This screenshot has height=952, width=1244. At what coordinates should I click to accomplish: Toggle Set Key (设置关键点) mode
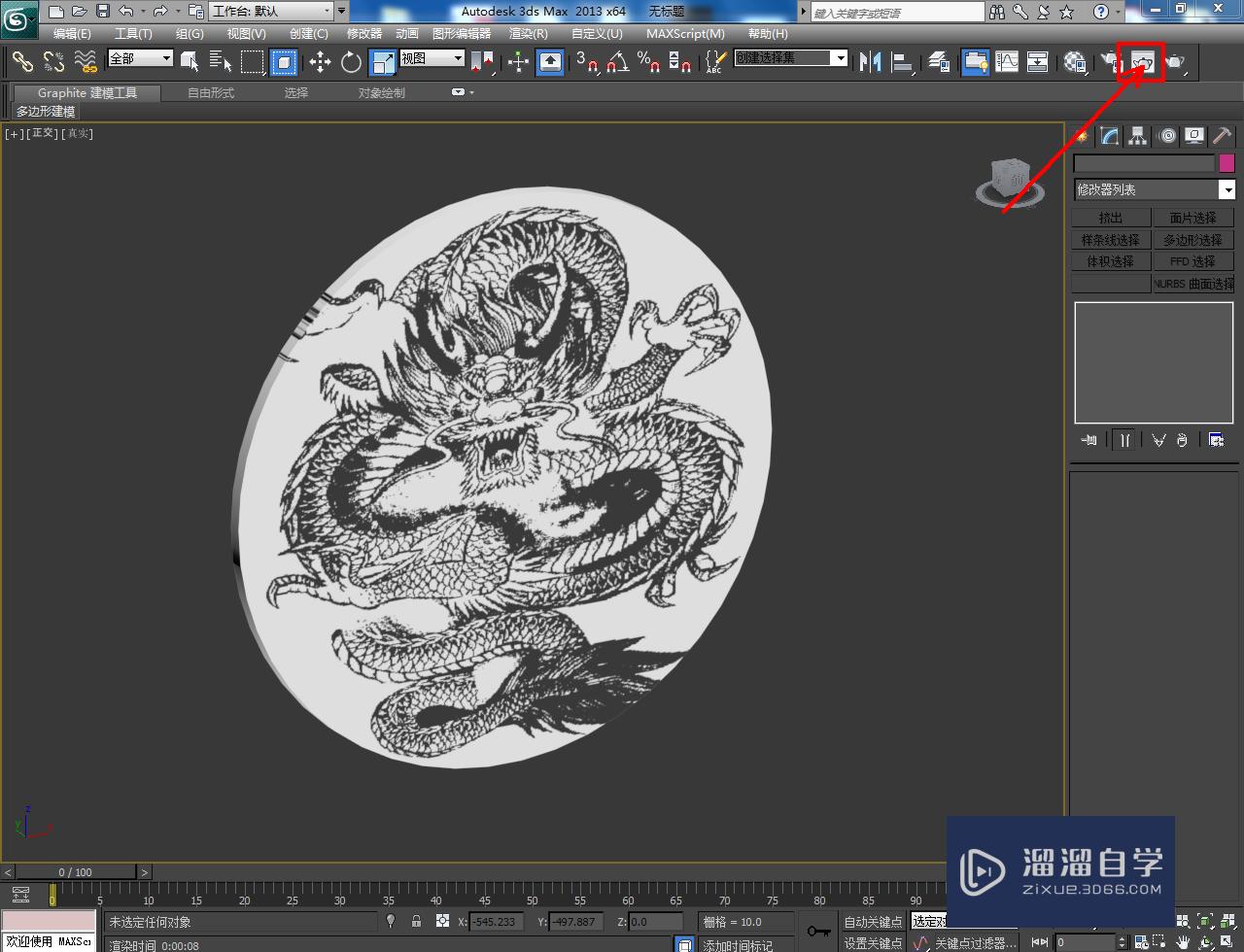click(873, 942)
